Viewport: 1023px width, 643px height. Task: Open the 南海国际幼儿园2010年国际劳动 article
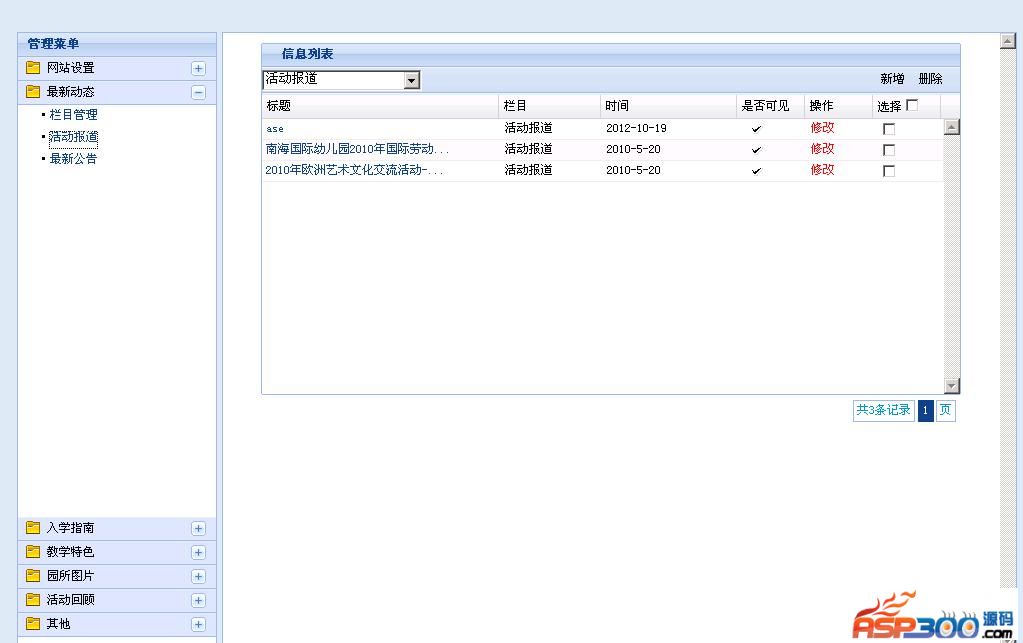coord(357,149)
